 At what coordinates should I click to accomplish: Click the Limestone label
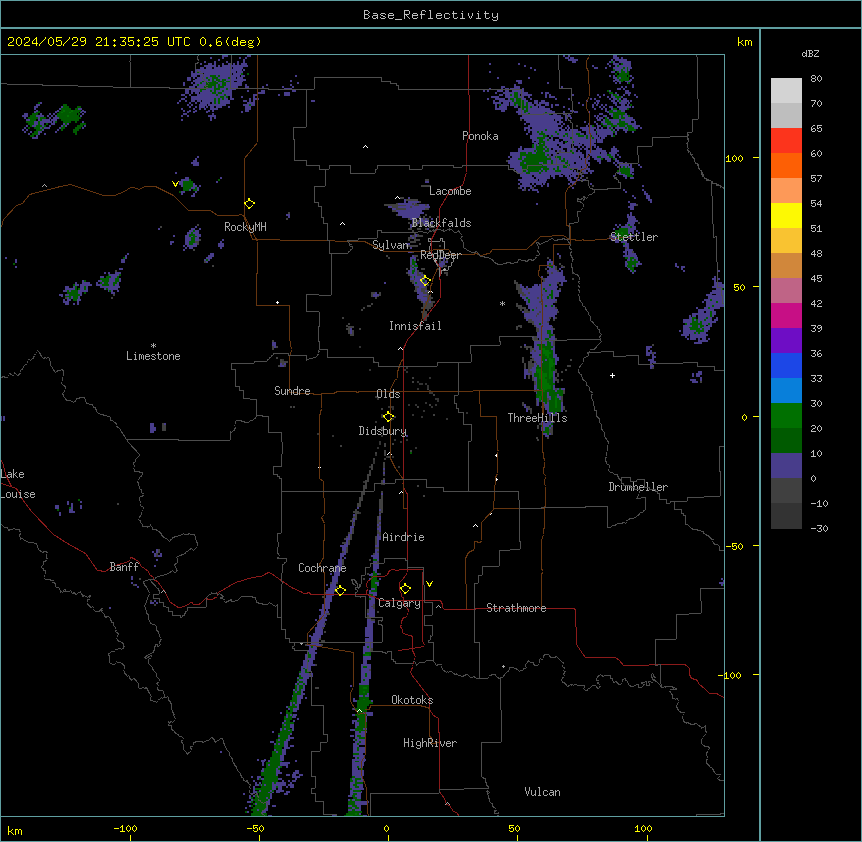(153, 356)
